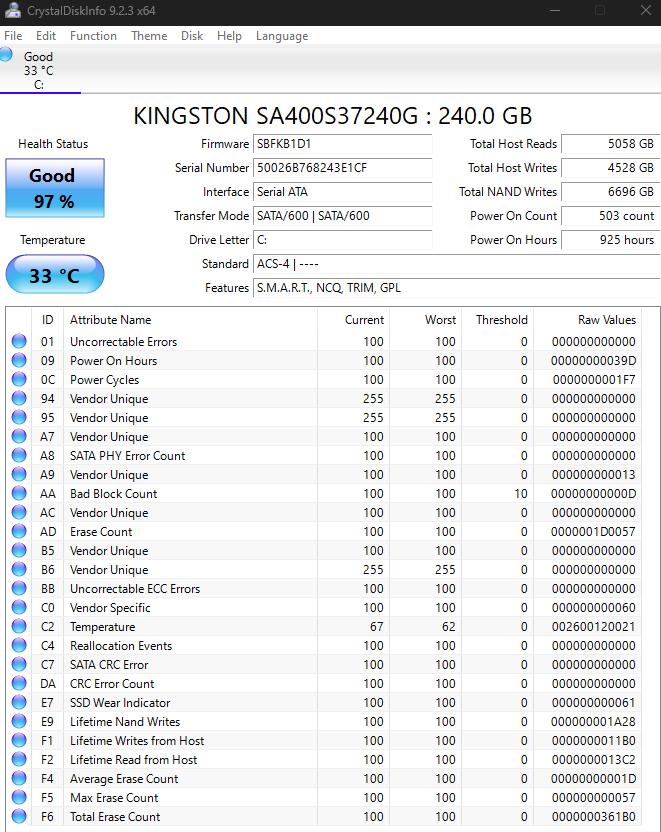Click the status orb next to Total Erase Count

(19, 817)
